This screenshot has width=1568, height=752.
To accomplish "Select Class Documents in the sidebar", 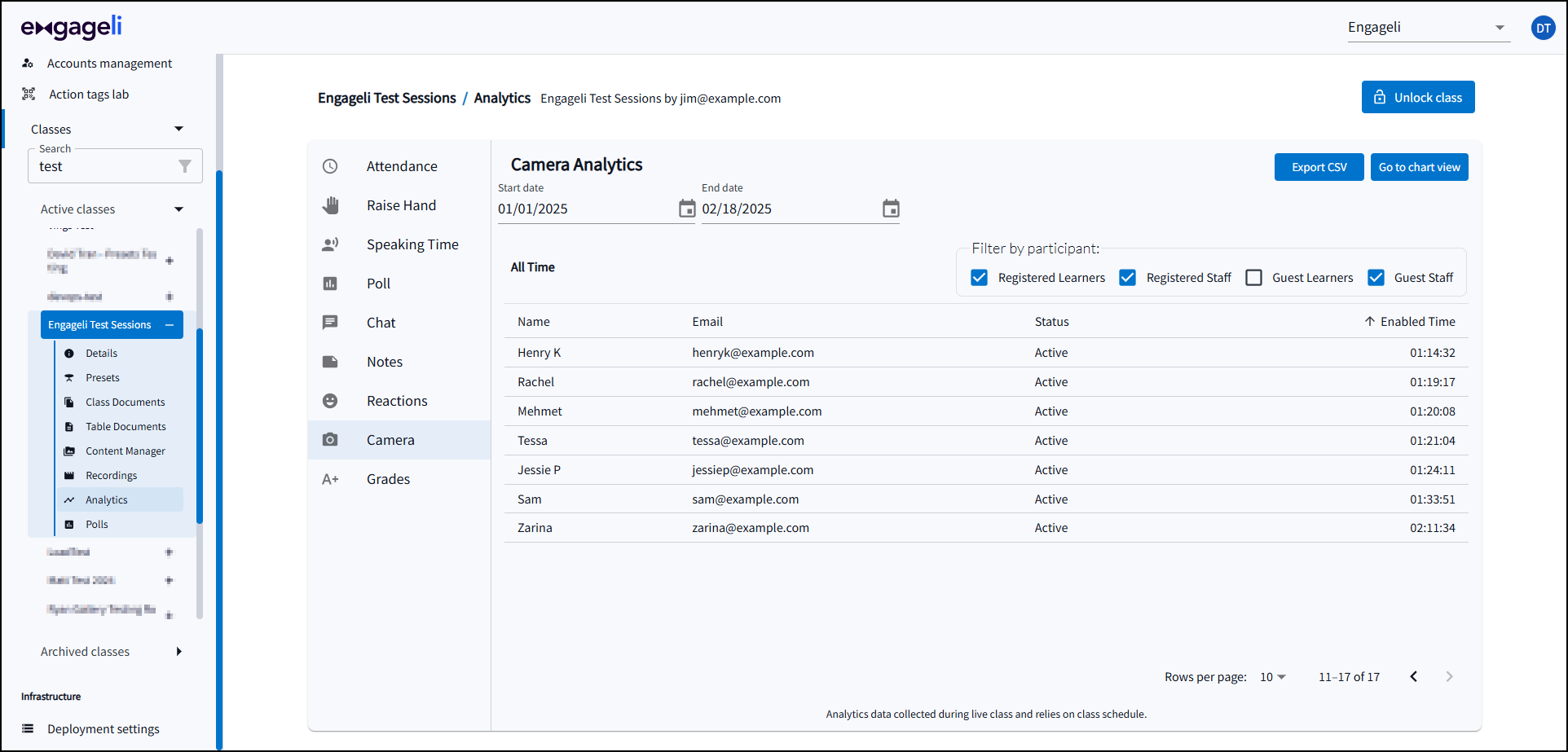I will coord(126,402).
